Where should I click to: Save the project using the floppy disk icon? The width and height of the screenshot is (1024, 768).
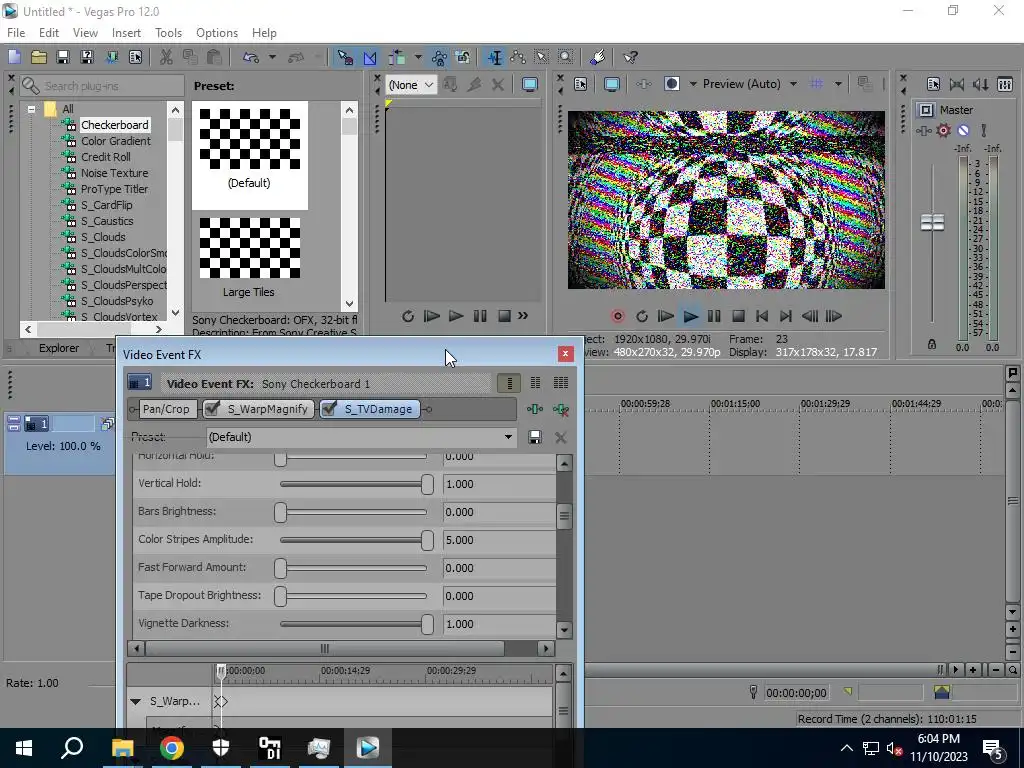(63, 57)
